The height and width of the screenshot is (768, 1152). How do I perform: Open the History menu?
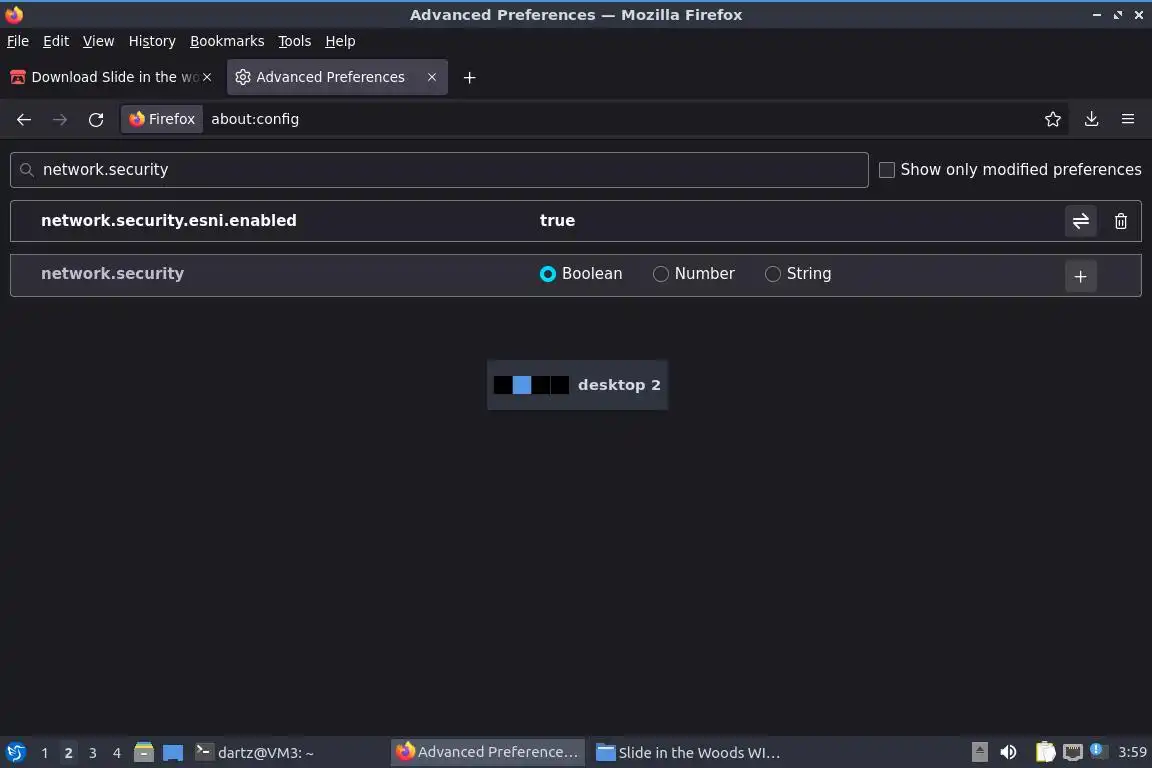point(152,41)
